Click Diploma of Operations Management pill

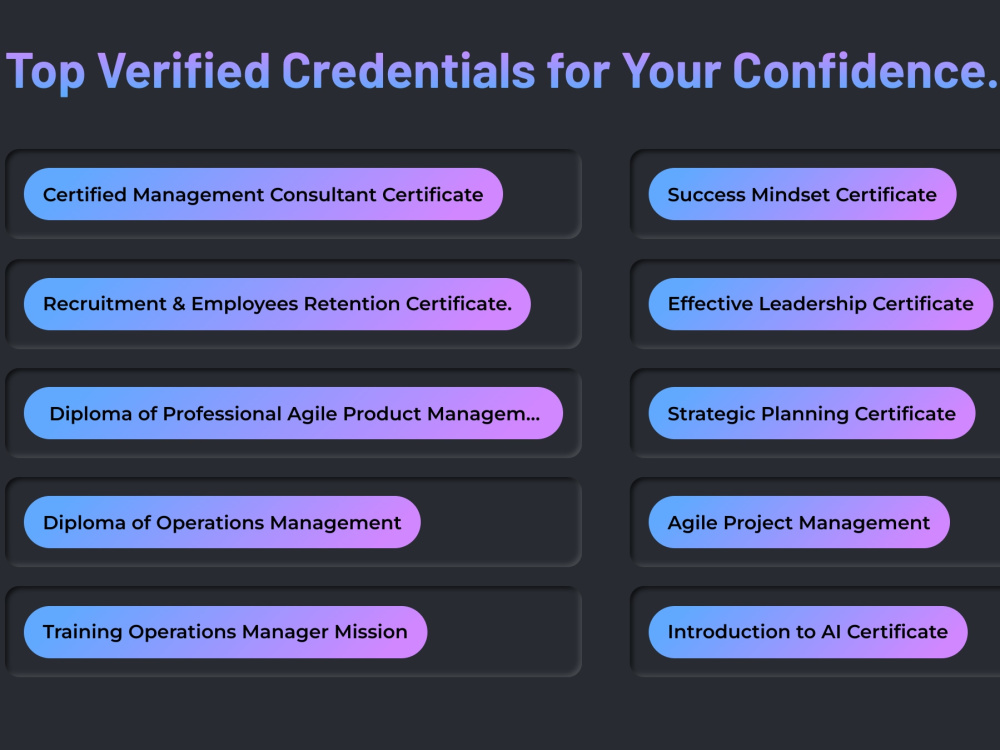222,522
